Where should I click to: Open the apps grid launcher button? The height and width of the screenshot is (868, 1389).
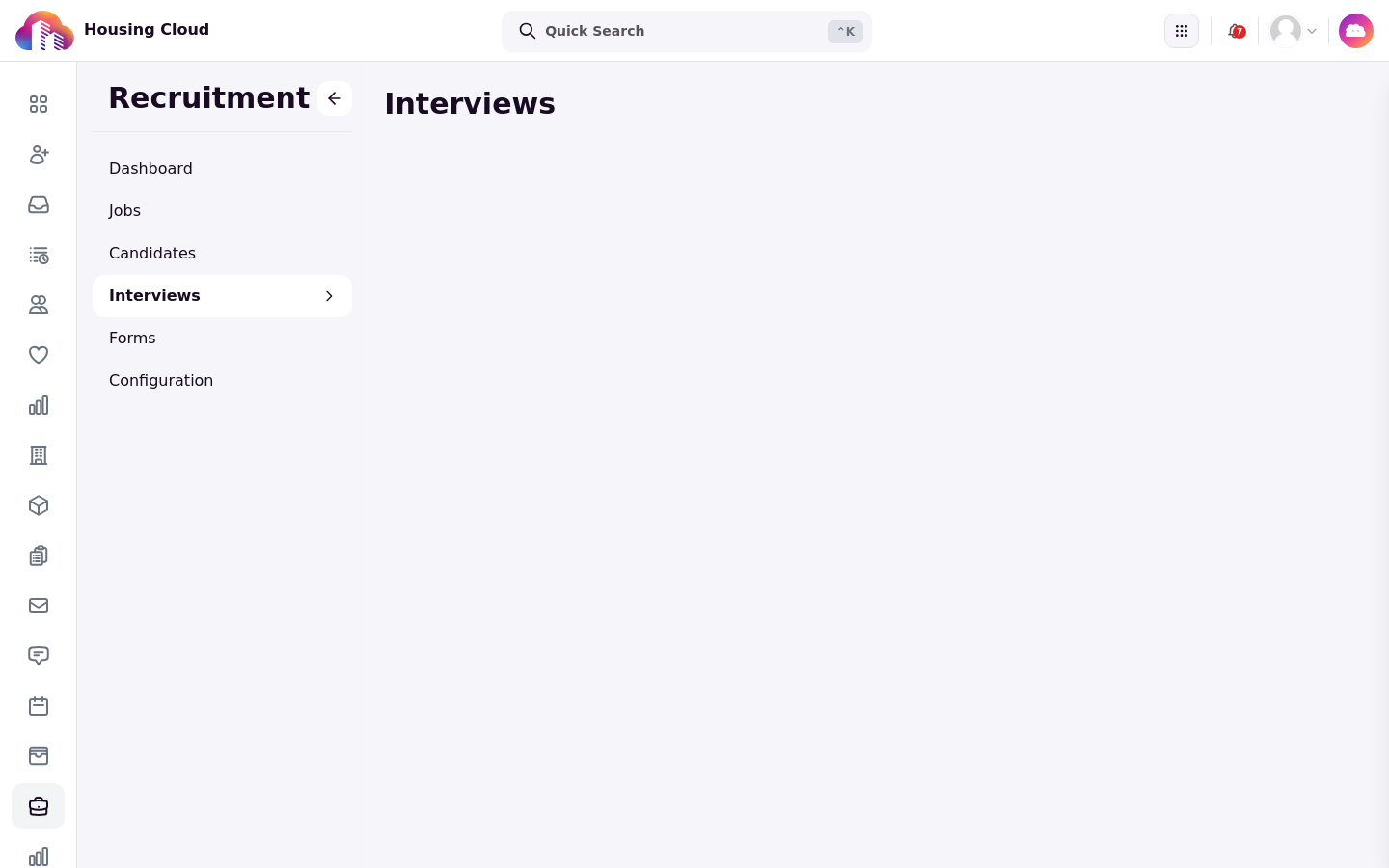pos(1182,31)
